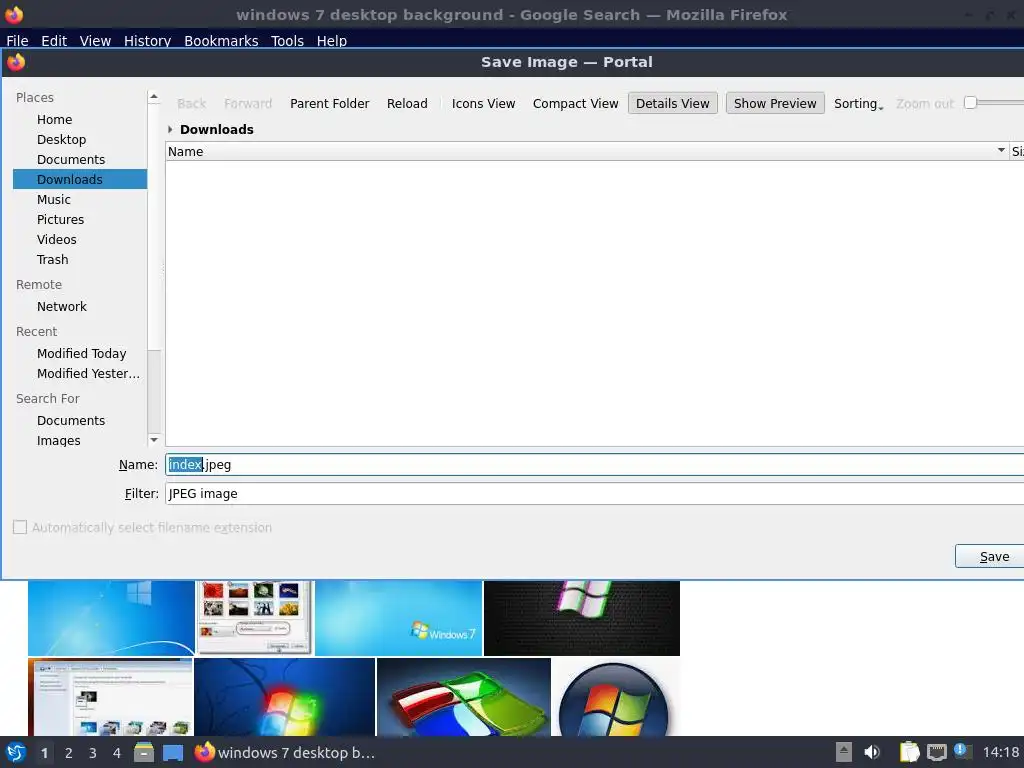Check Automatically select filename extension
Screen dimensions: 1024x768
point(20,527)
